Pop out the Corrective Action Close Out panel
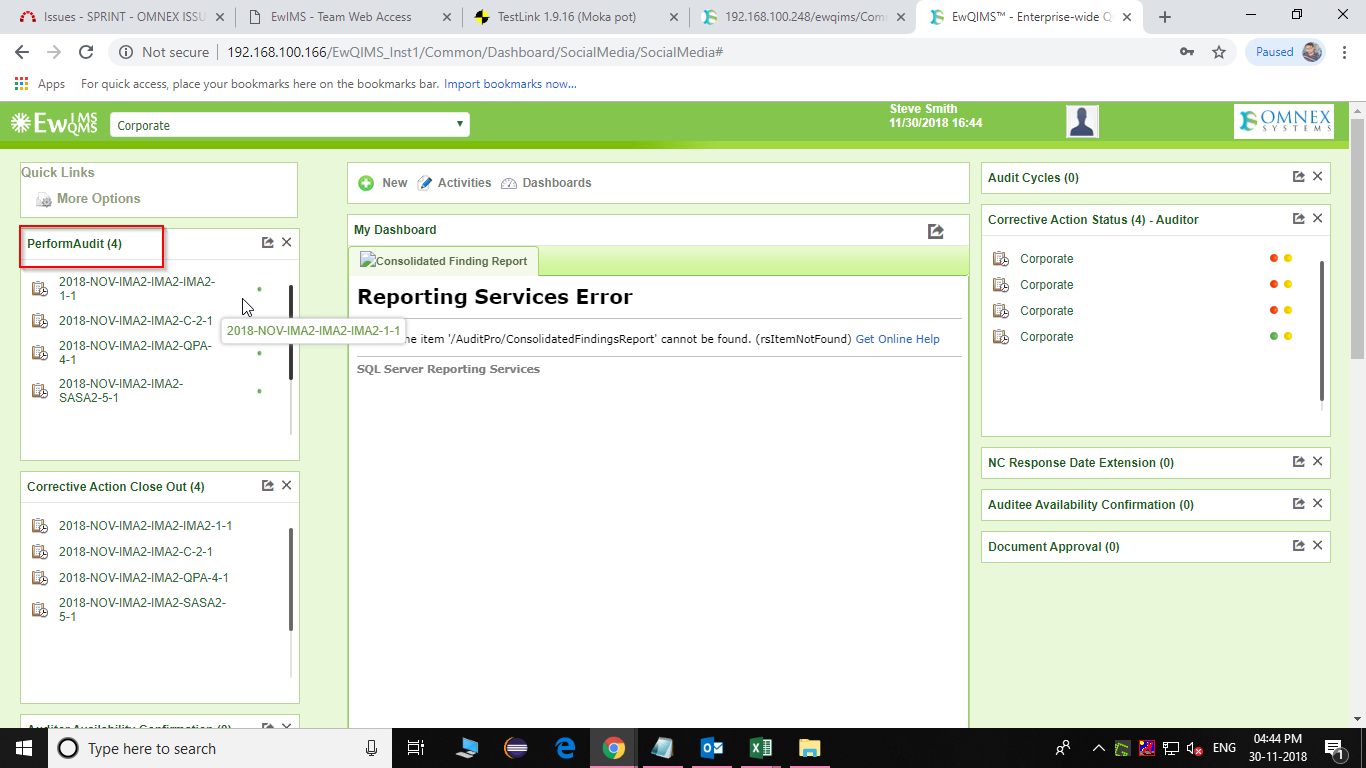This screenshot has height=768, width=1366. 268,485
